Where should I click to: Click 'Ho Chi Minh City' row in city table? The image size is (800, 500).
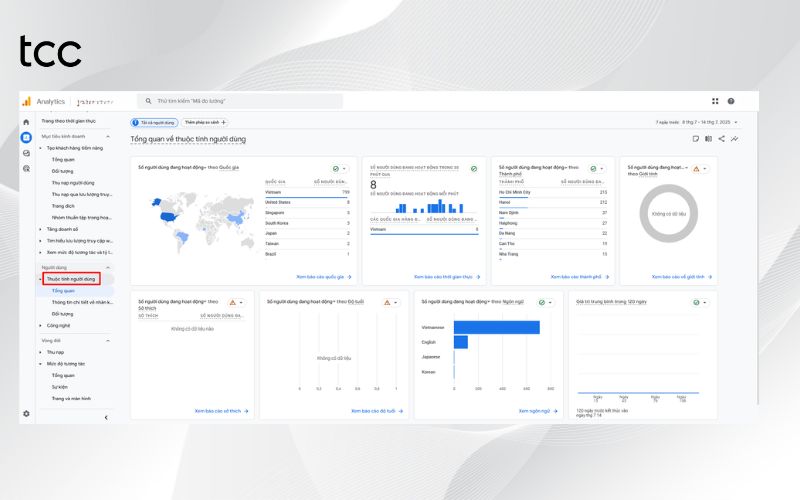553,192
